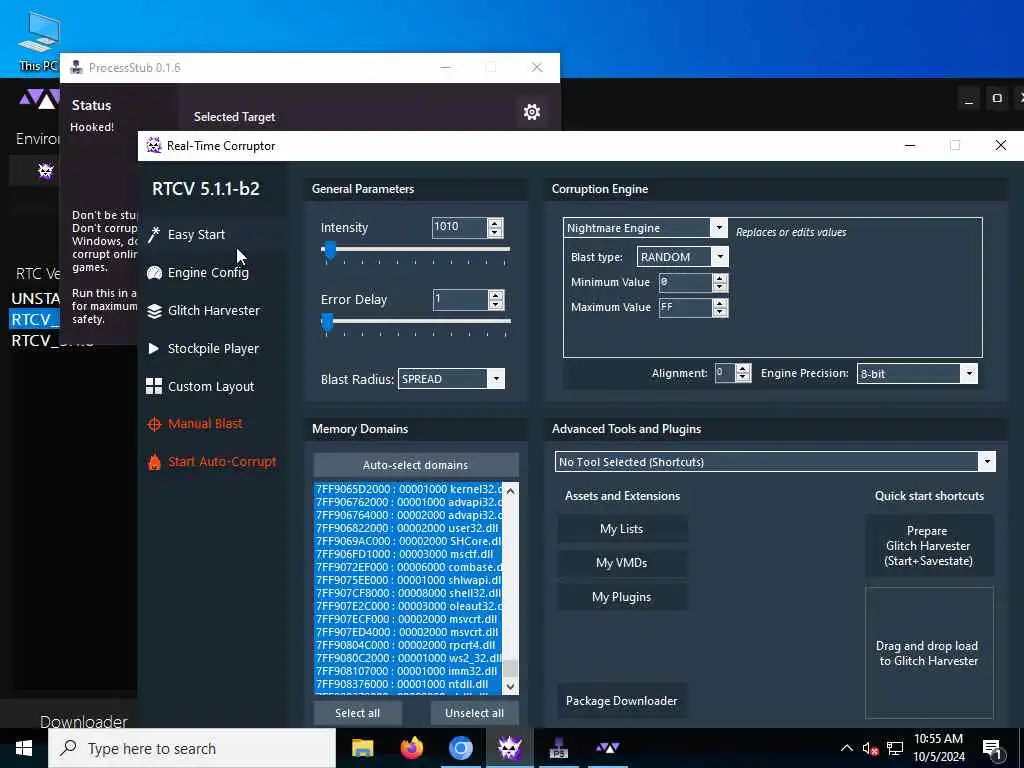
Task: Click the RTCV monster taskbar icon
Action: click(509, 748)
